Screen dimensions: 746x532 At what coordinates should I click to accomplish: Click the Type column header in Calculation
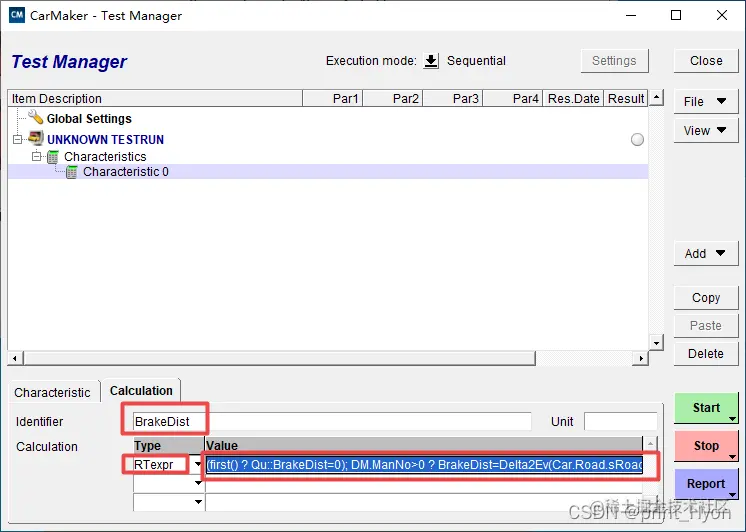click(169, 445)
